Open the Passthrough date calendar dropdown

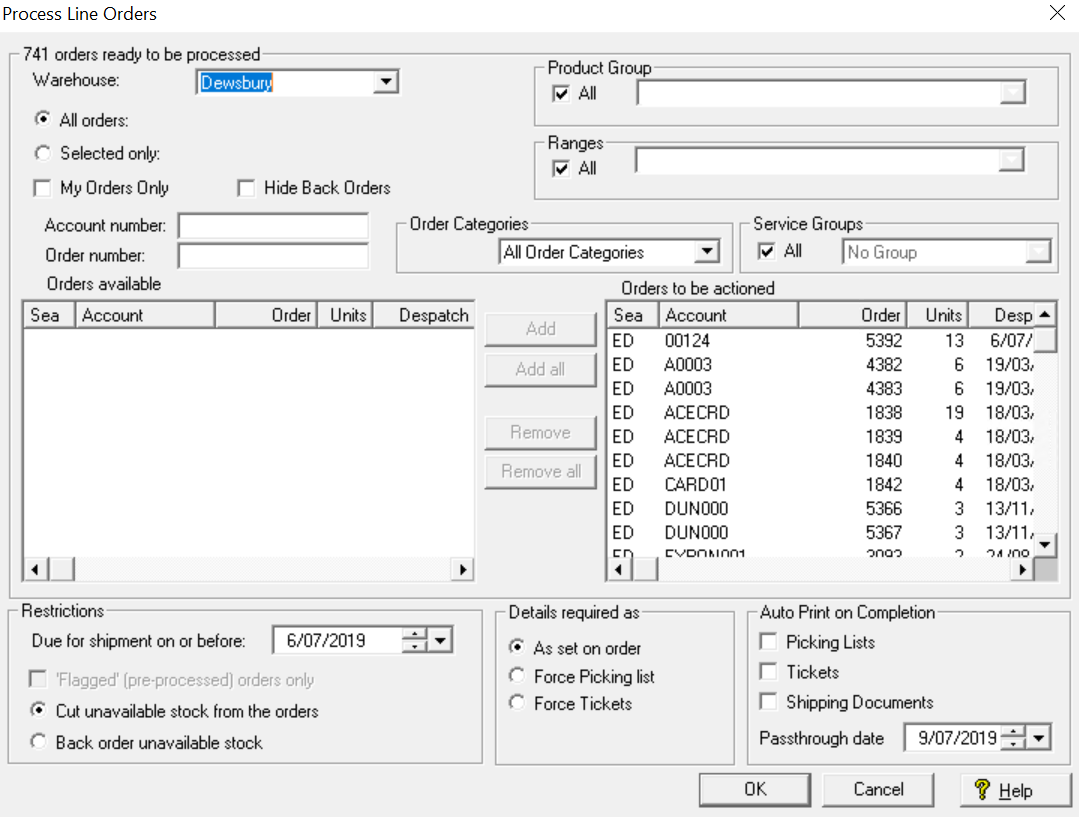[1039, 738]
